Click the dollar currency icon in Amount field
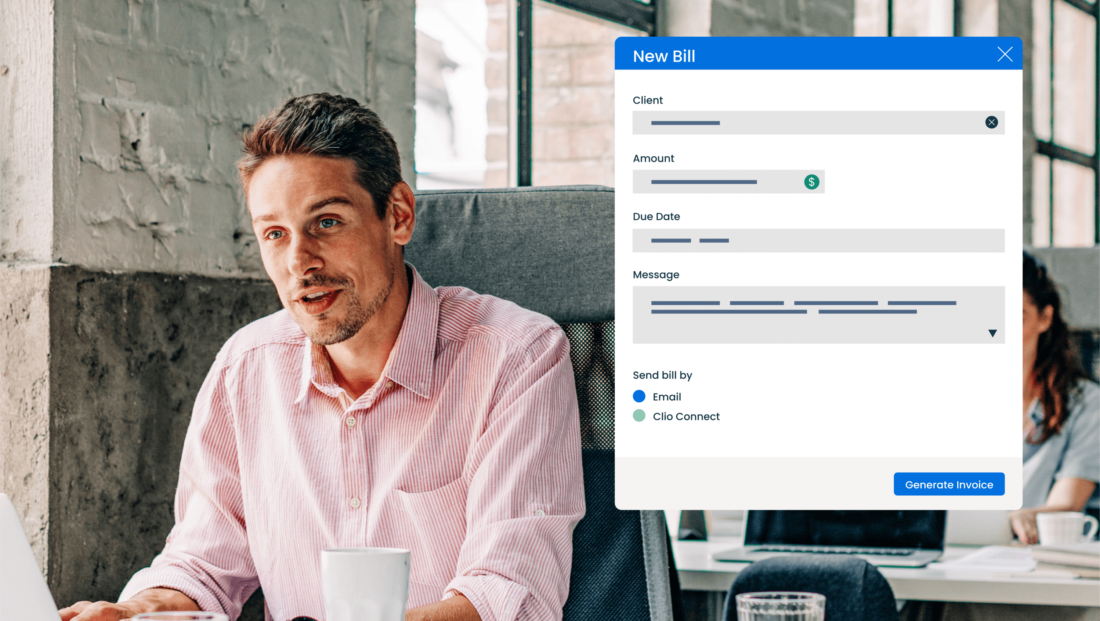1100x621 pixels. click(811, 181)
